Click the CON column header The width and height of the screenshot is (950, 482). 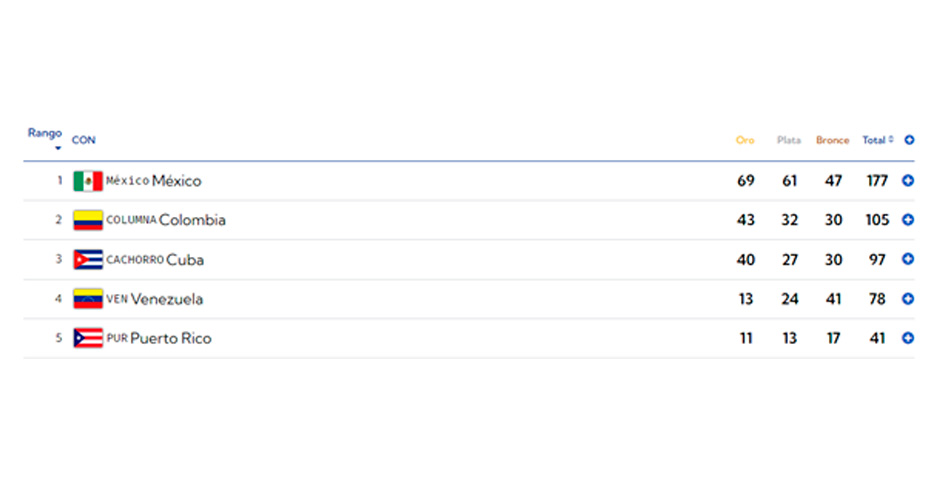pyautogui.click(x=84, y=140)
